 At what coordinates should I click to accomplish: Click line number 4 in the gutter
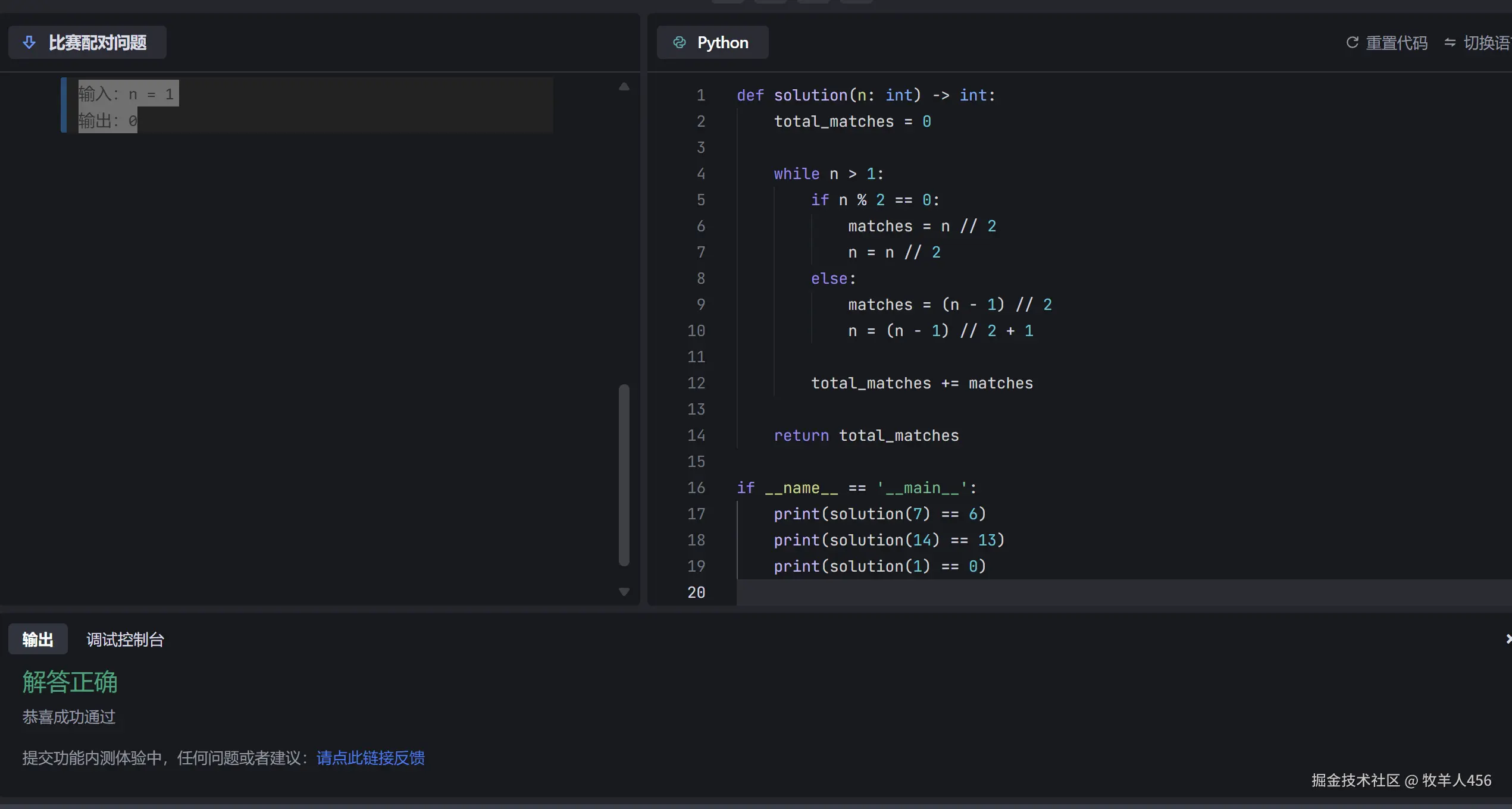700,174
